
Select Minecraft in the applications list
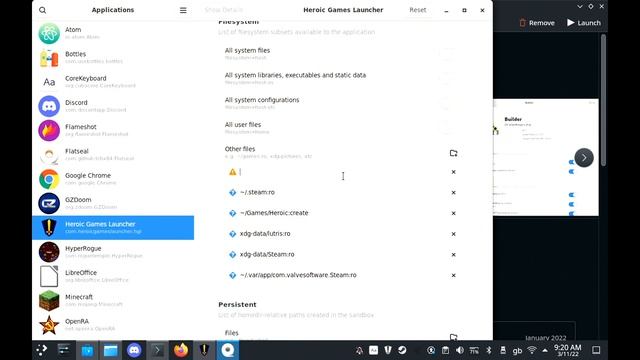click(113, 300)
